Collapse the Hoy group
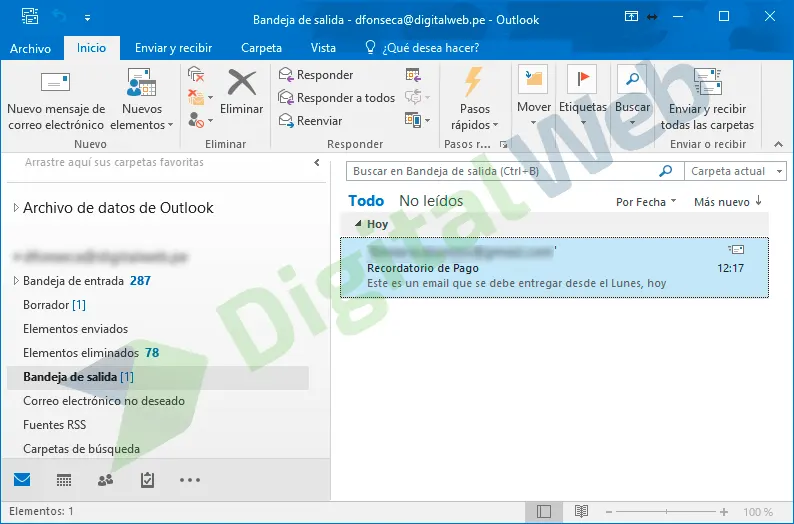 point(359,223)
